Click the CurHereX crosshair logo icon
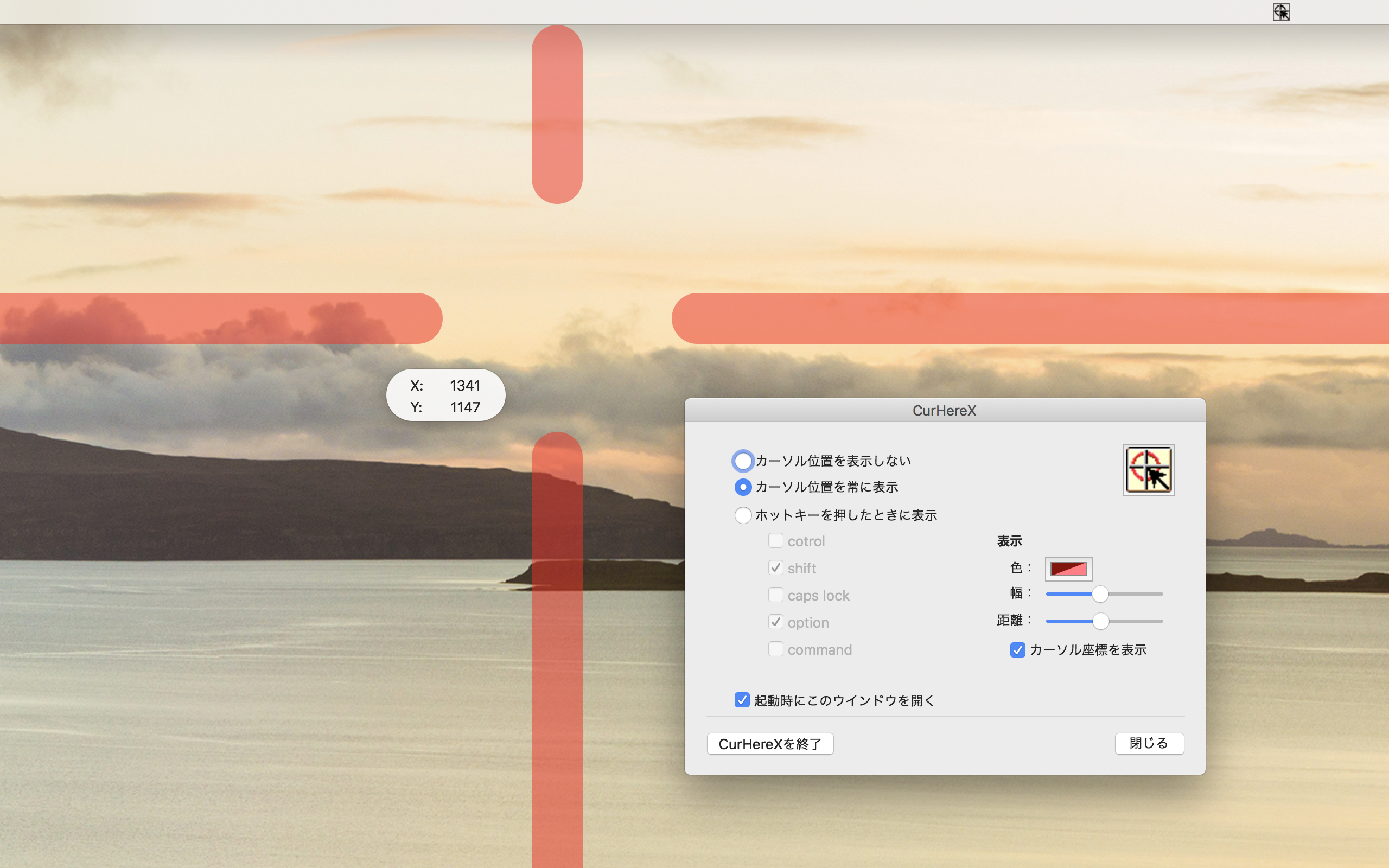This screenshot has width=1389, height=868. tap(1149, 470)
